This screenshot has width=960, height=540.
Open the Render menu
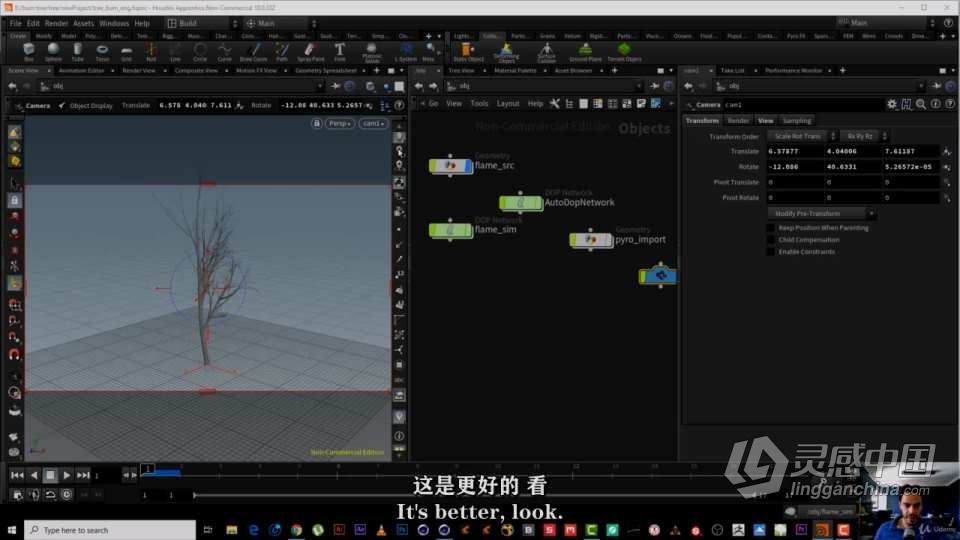56,23
